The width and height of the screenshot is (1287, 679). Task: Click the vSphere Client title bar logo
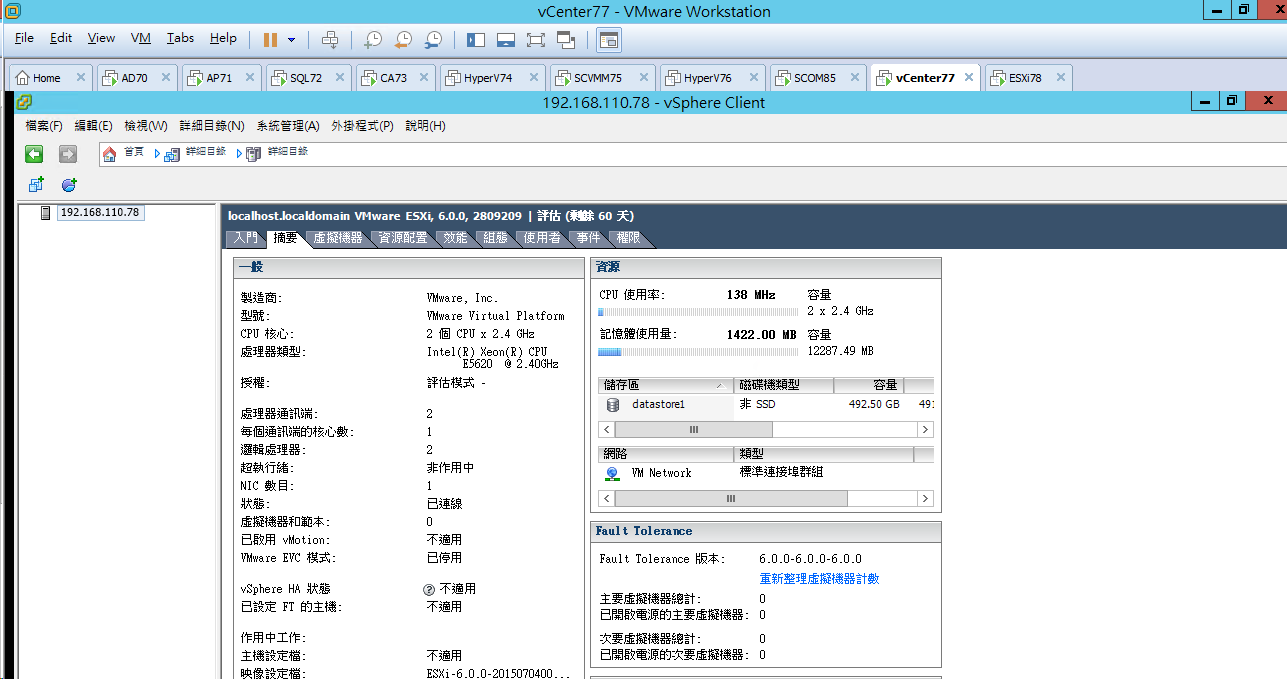coord(23,102)
